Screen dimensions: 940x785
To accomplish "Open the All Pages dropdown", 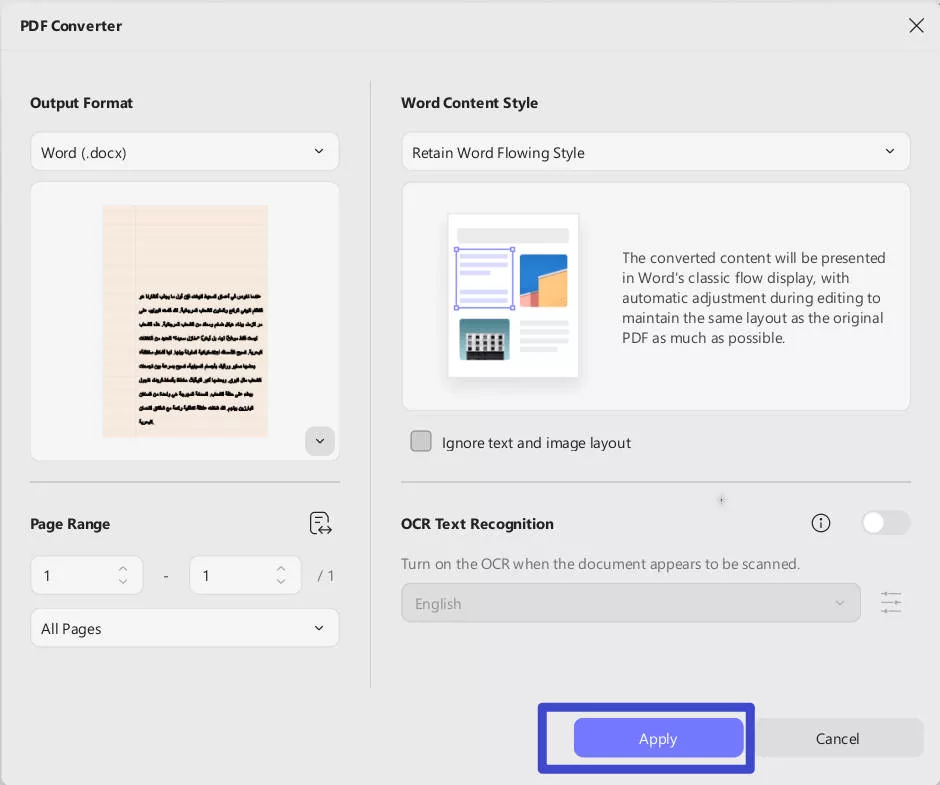I will 185,628.
